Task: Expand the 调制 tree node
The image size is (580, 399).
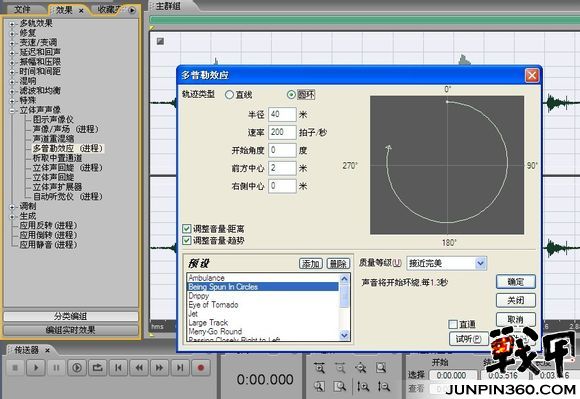Action: click(x=12, y=207)
